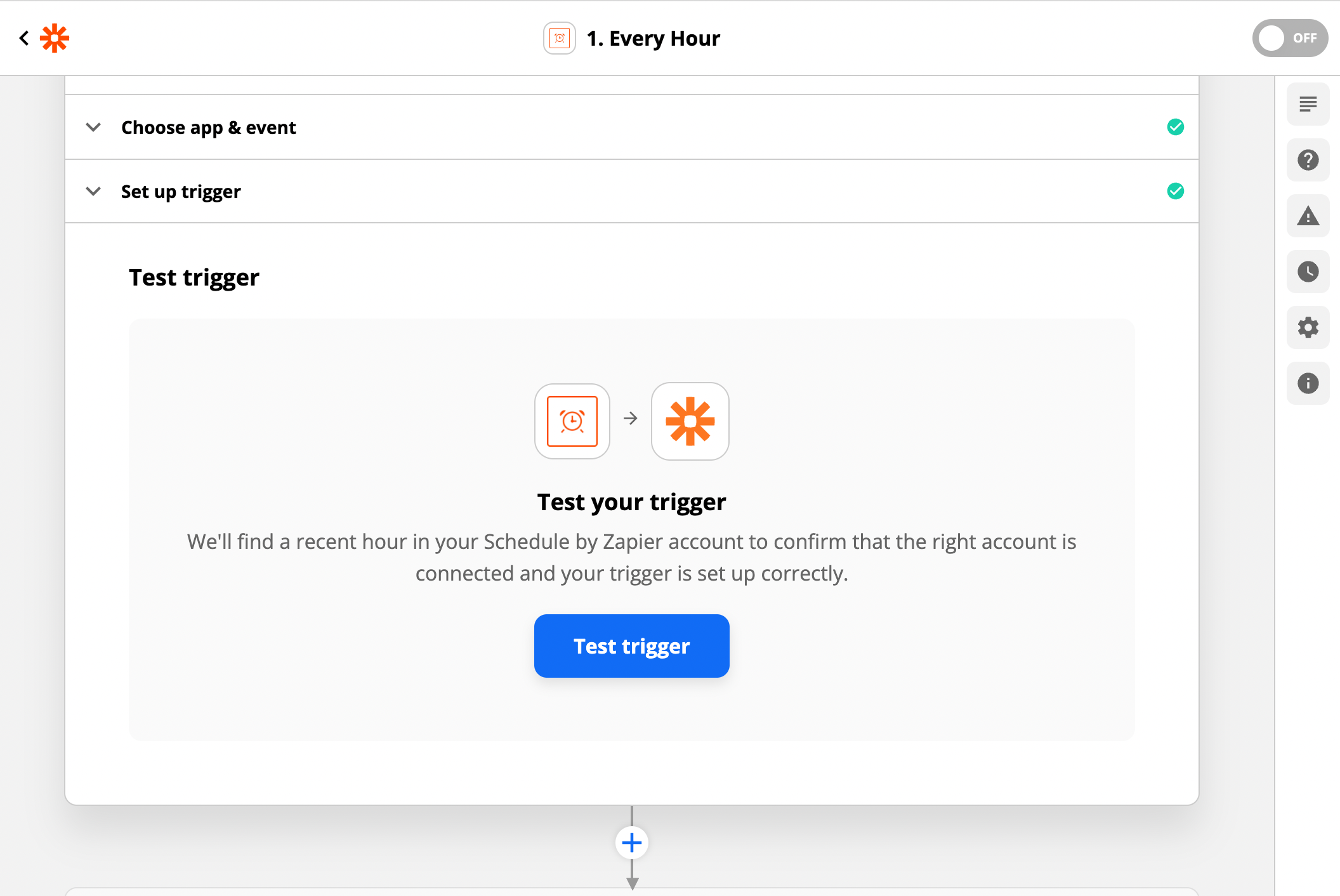Add a new step with the plus button
The width and height of the screenshot is (1340, 896).
point(631,842)
